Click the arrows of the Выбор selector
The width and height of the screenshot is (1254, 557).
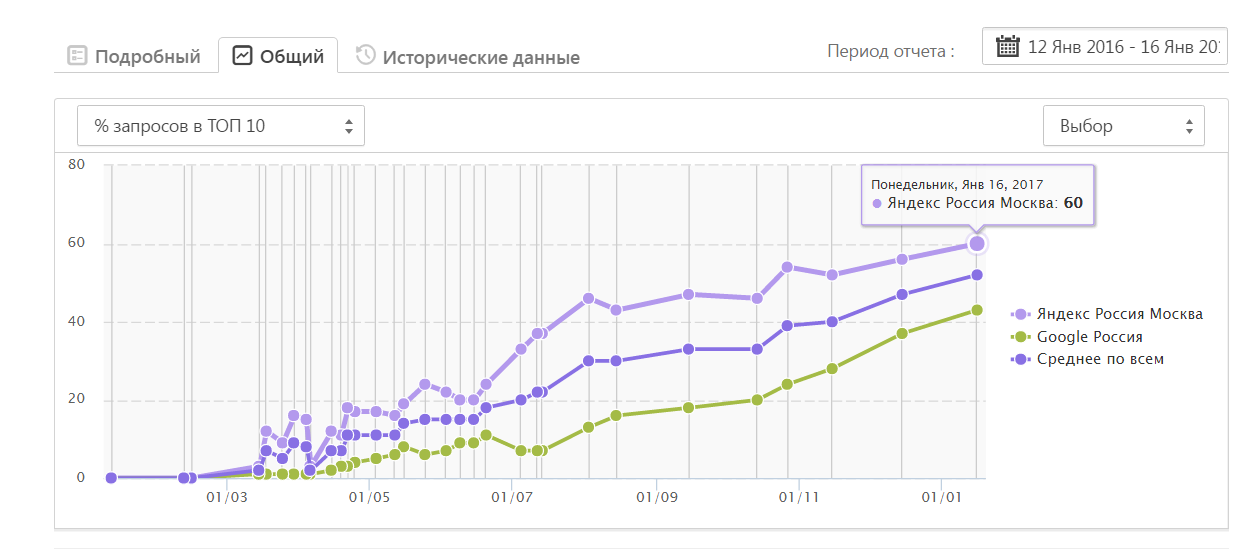tap(1189, 126)
